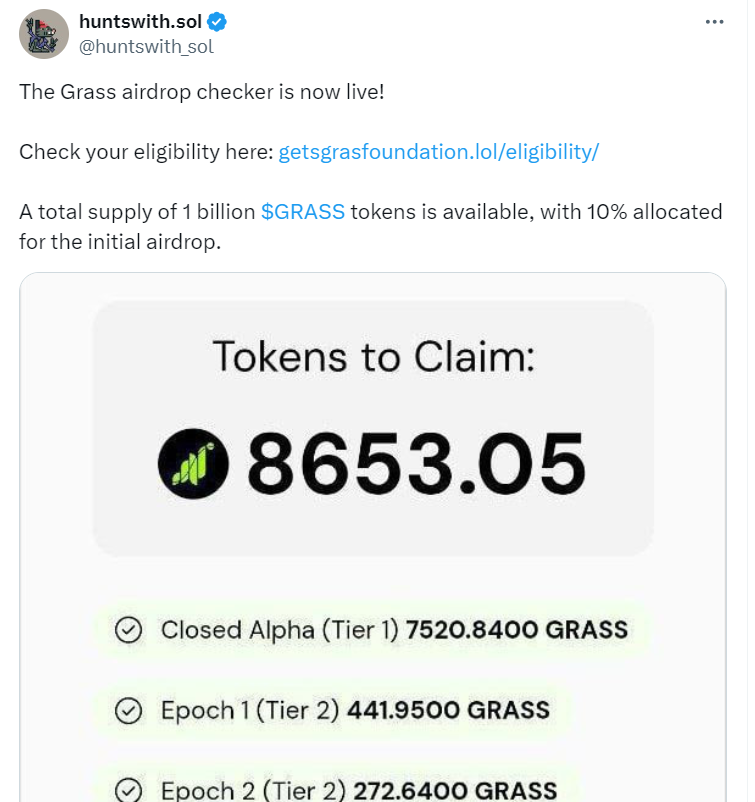Open the profile picture of huntswith.sol

[x=43, y=34]
